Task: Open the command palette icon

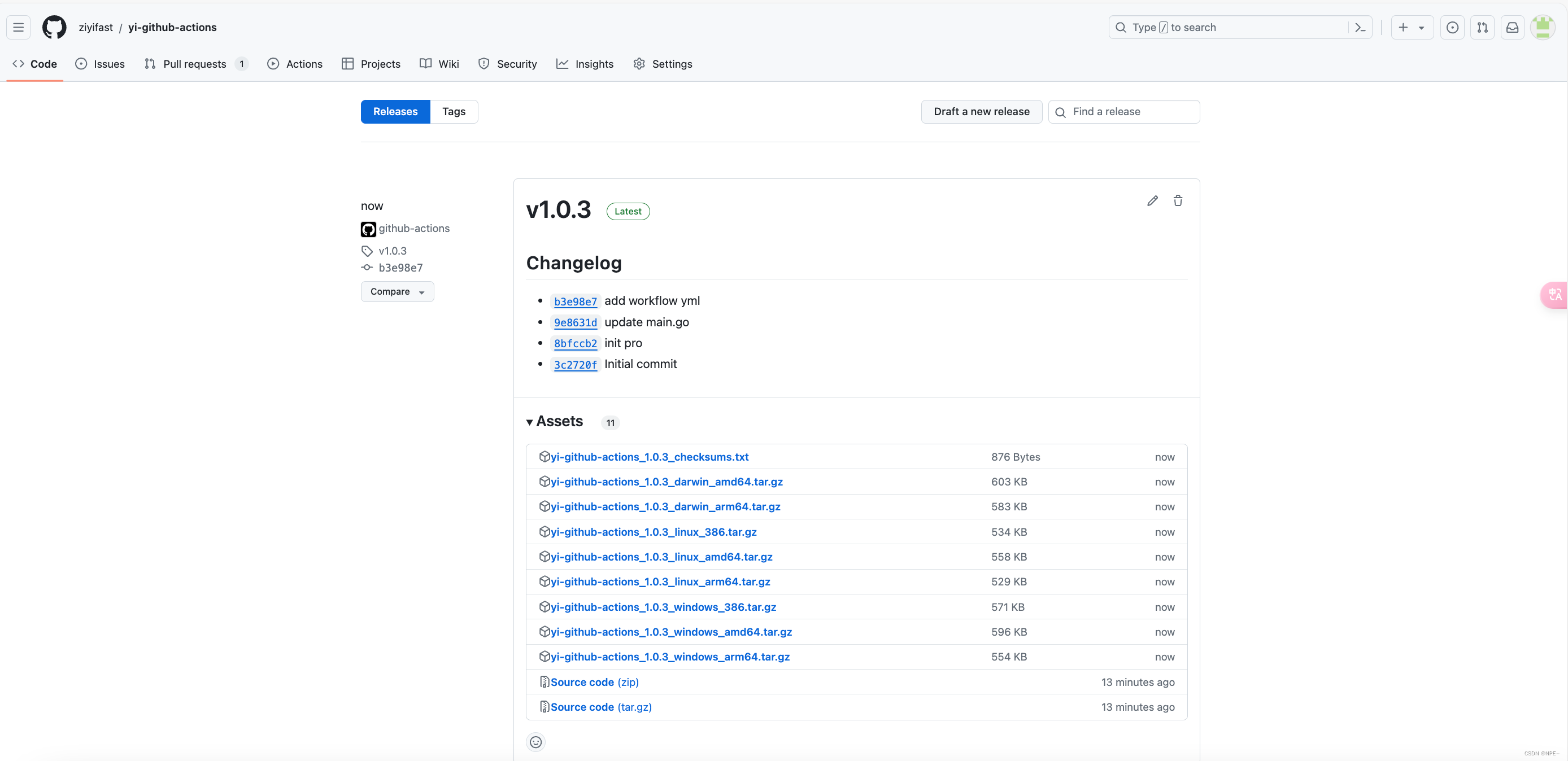Action: (1361, 27)
